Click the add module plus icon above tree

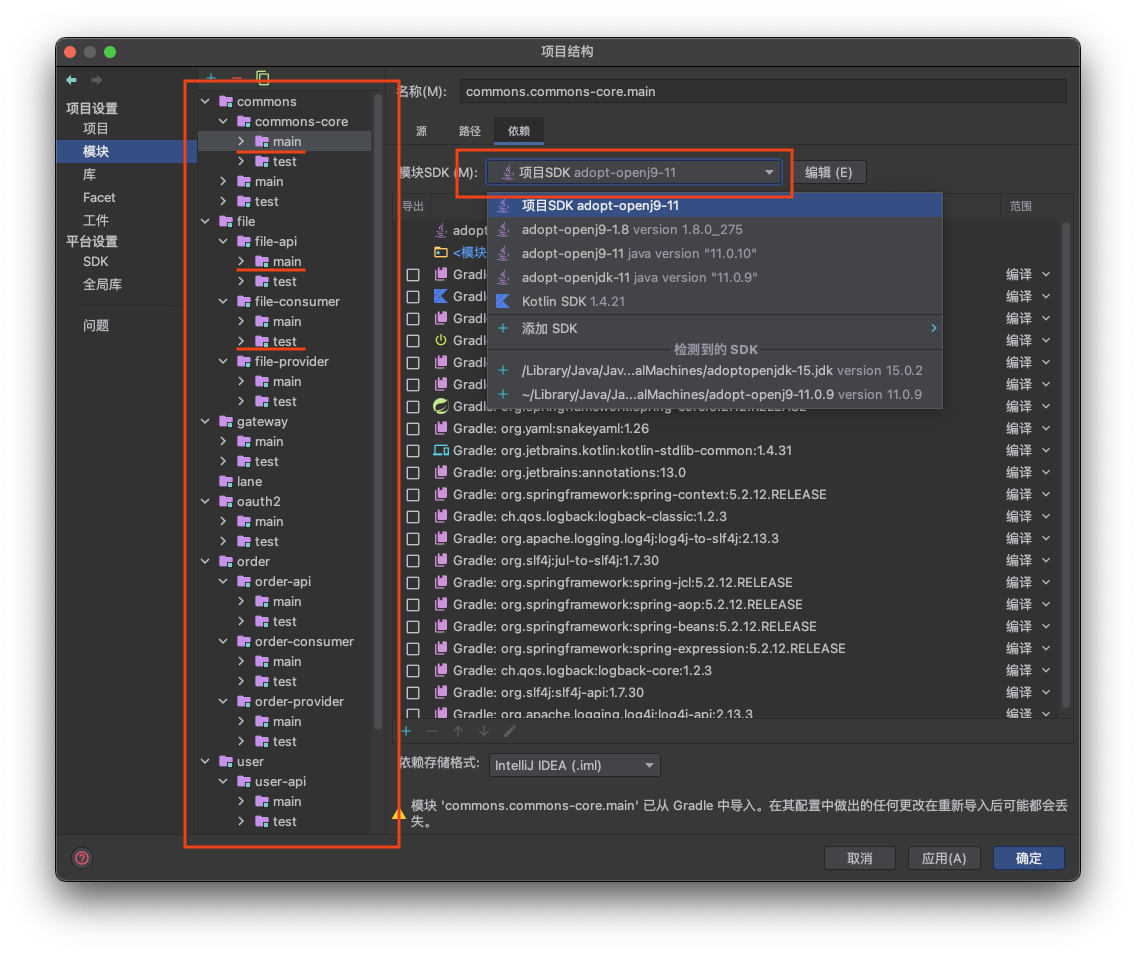(x=211, y=77)
